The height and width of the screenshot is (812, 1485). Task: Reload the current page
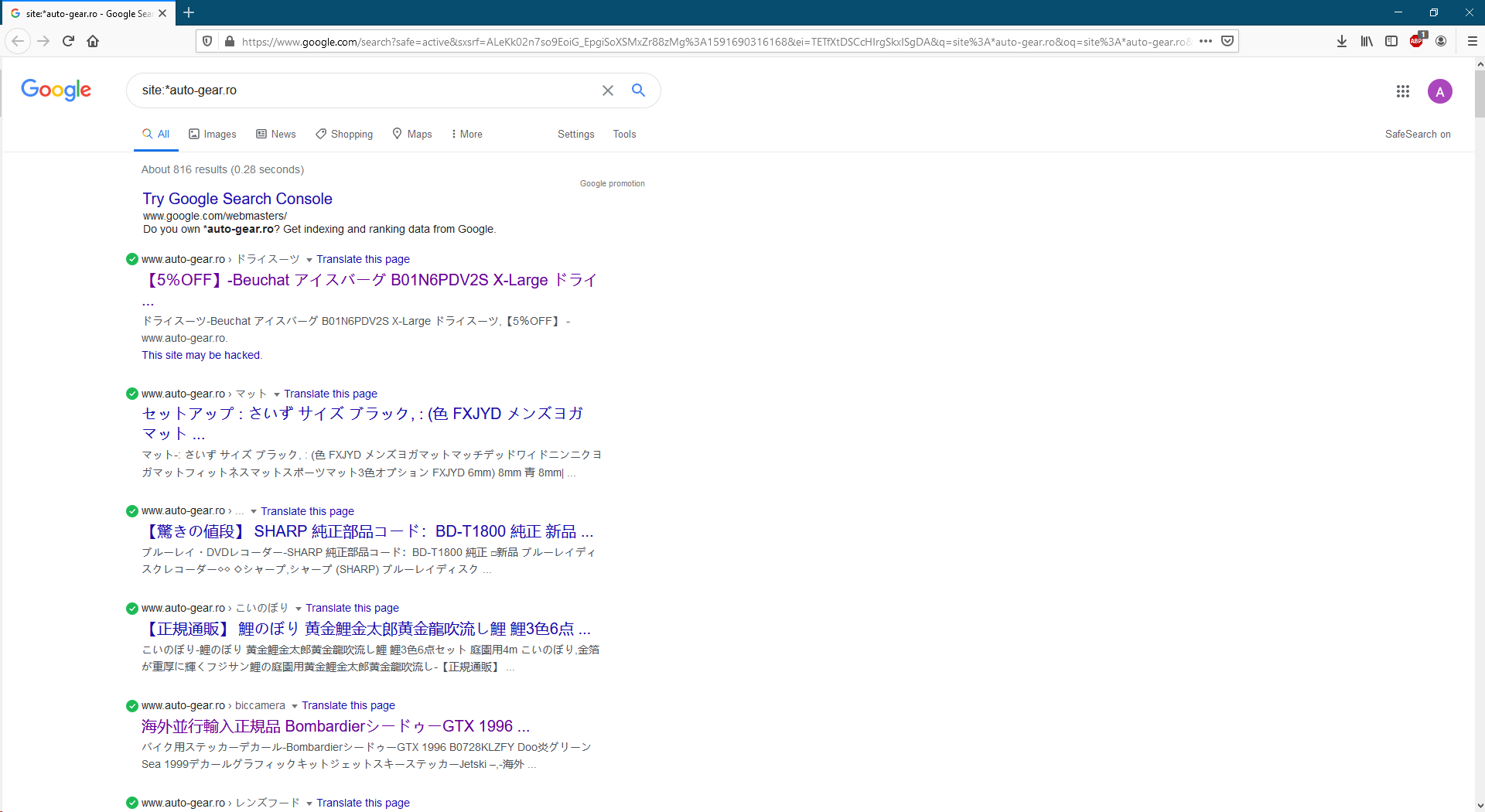(68, 41)
